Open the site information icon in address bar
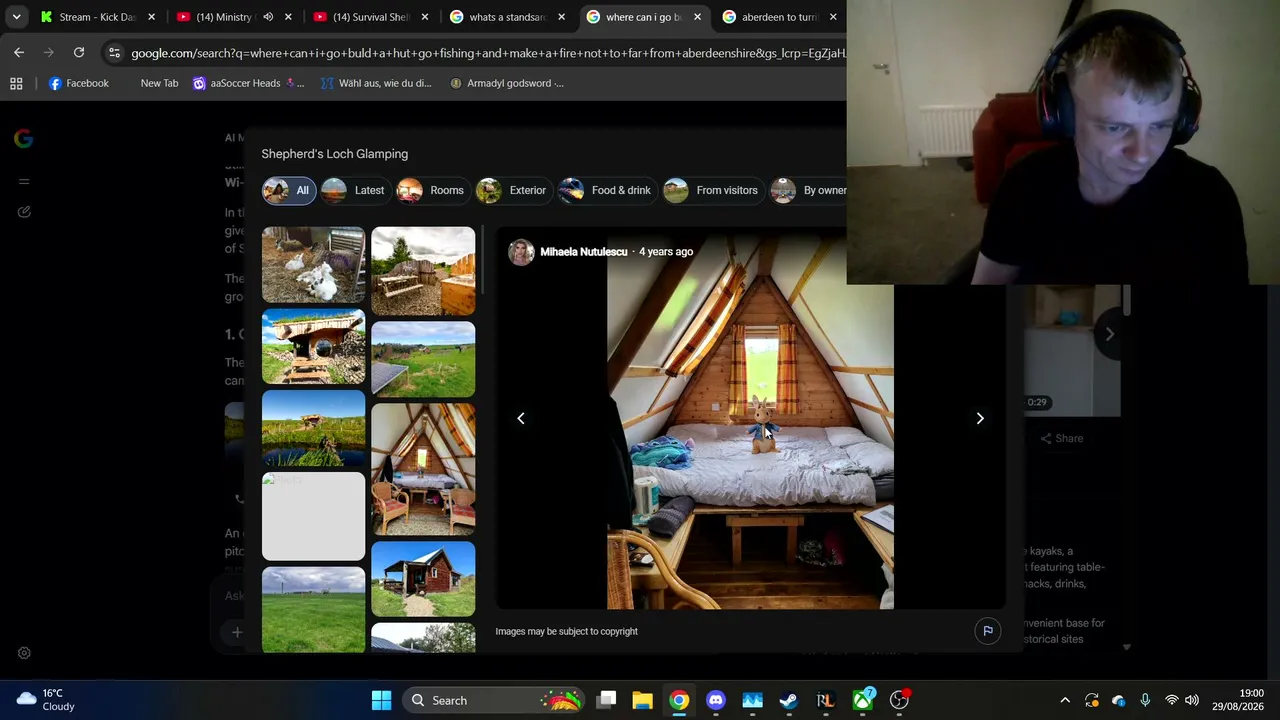Screen dimensions: 1280x720 pyautogui.click(x=115, y=53)
